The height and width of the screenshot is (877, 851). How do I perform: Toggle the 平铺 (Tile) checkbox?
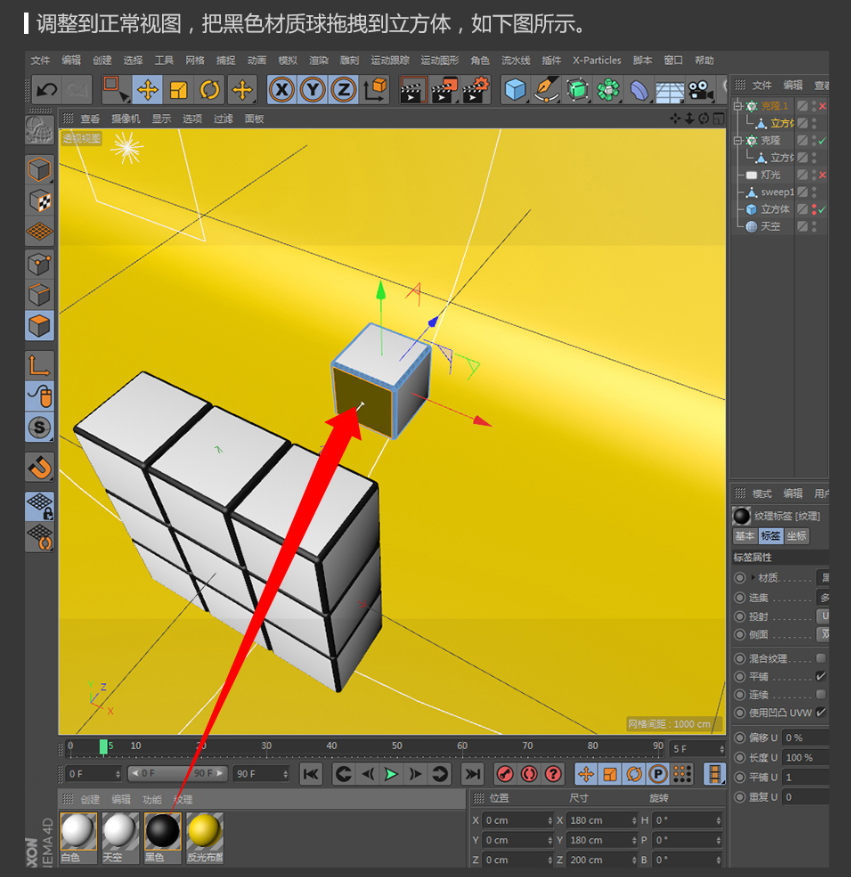click(821, 677)
